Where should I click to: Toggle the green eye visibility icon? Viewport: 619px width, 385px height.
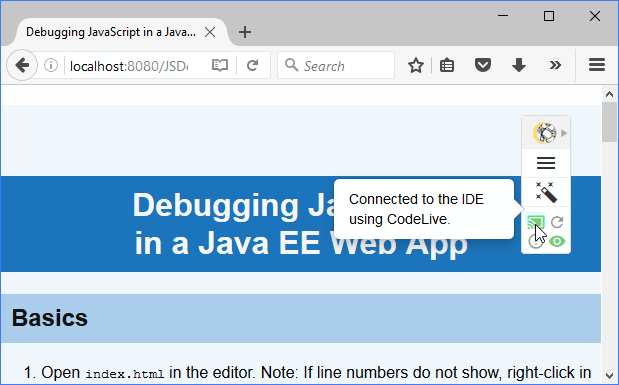click(557, 241)
